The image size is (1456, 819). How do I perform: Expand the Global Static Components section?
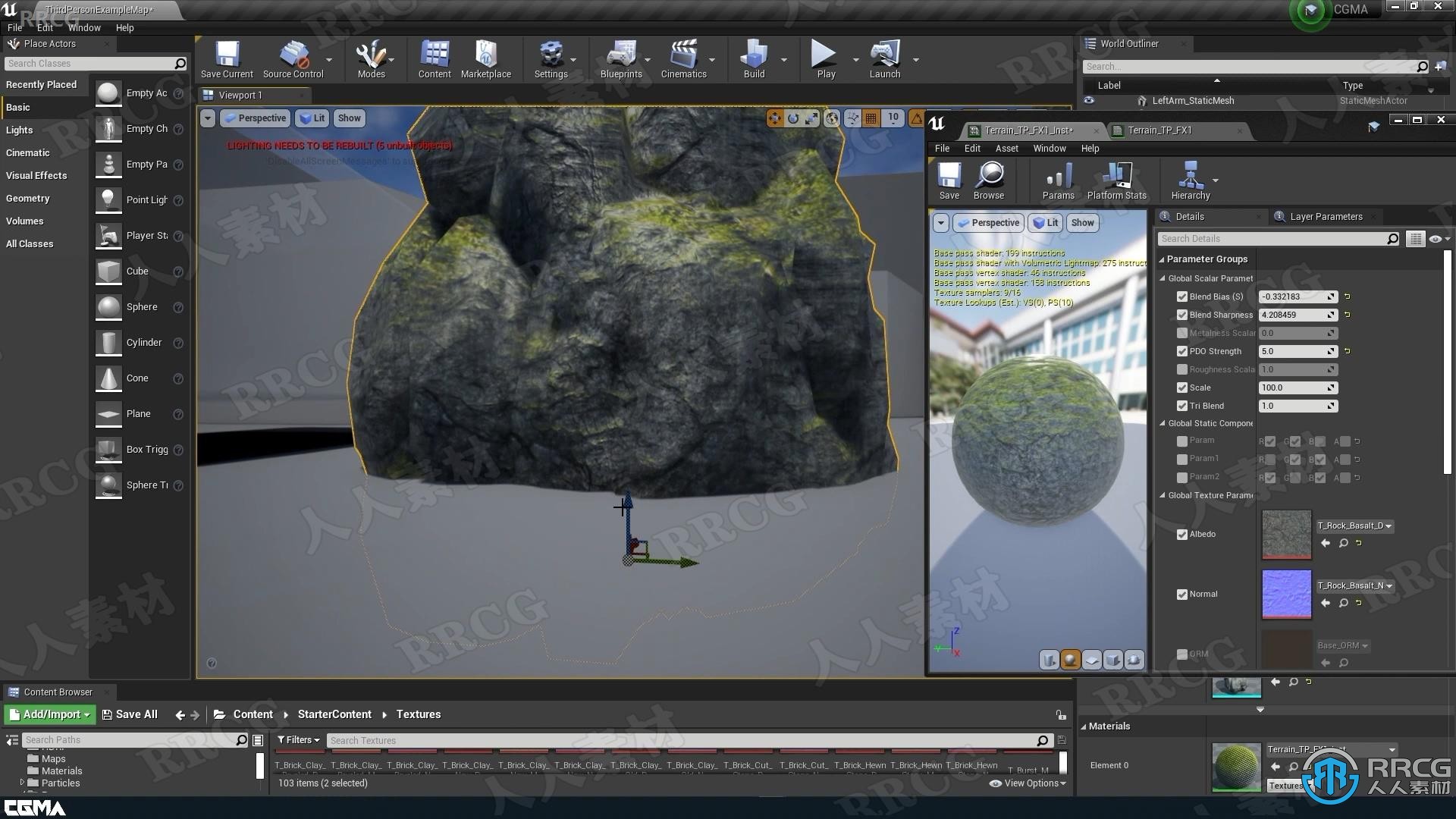1163,422
